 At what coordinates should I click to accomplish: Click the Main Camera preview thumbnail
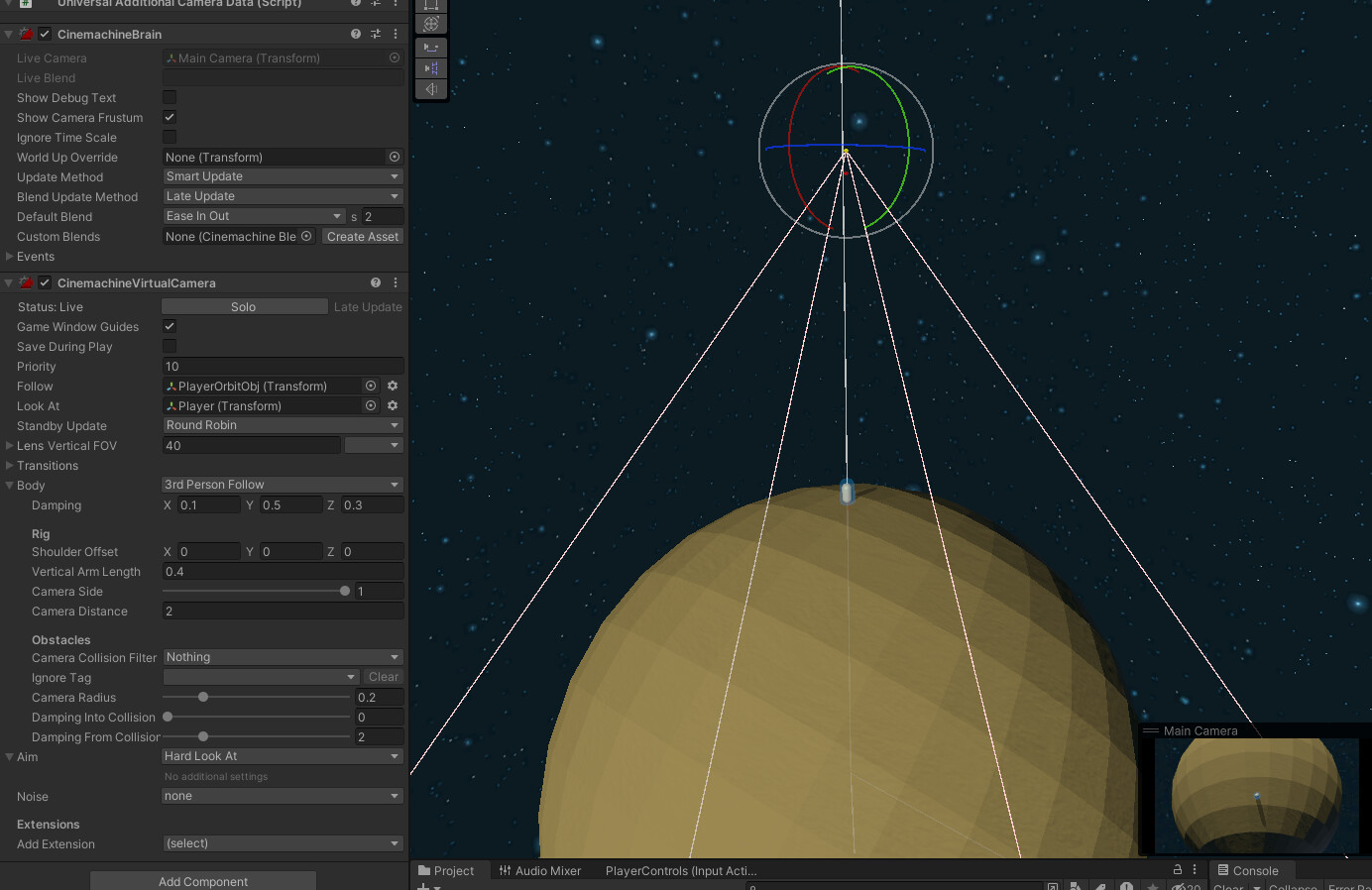click(x=1256, y=796)
